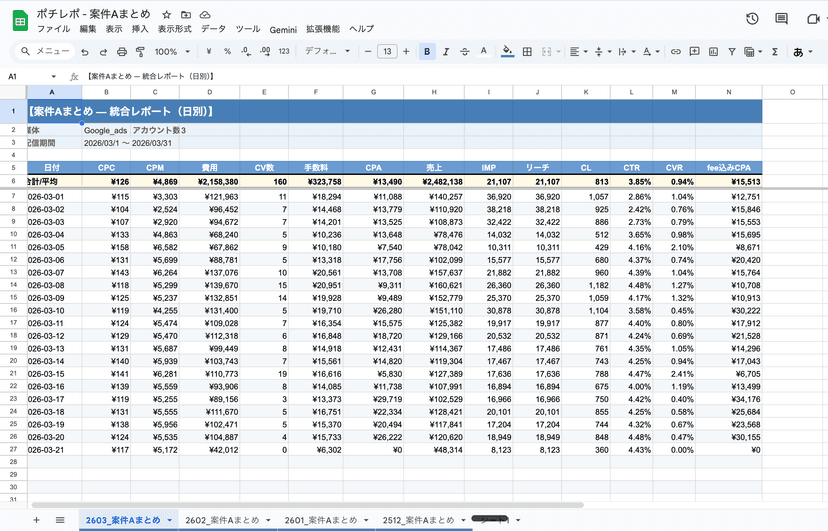Viewport: 828px width, 531px height.
Task: Select column header N
Action: pos(729,92)
